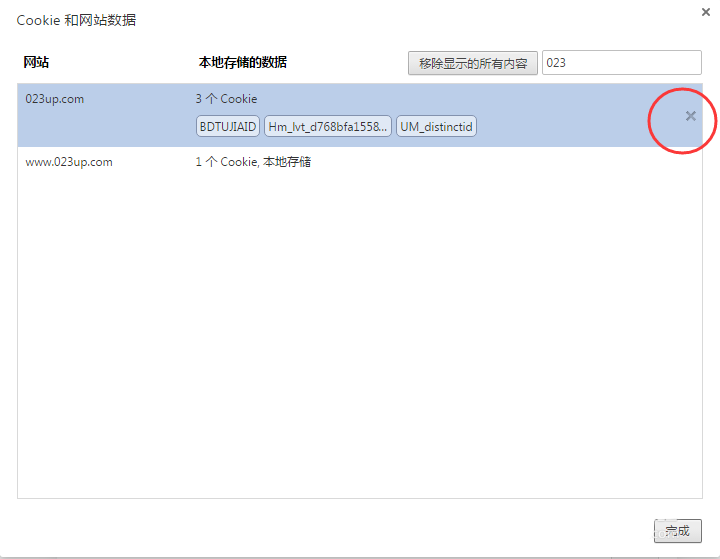Click the 完成 button

tap(678, 531)
